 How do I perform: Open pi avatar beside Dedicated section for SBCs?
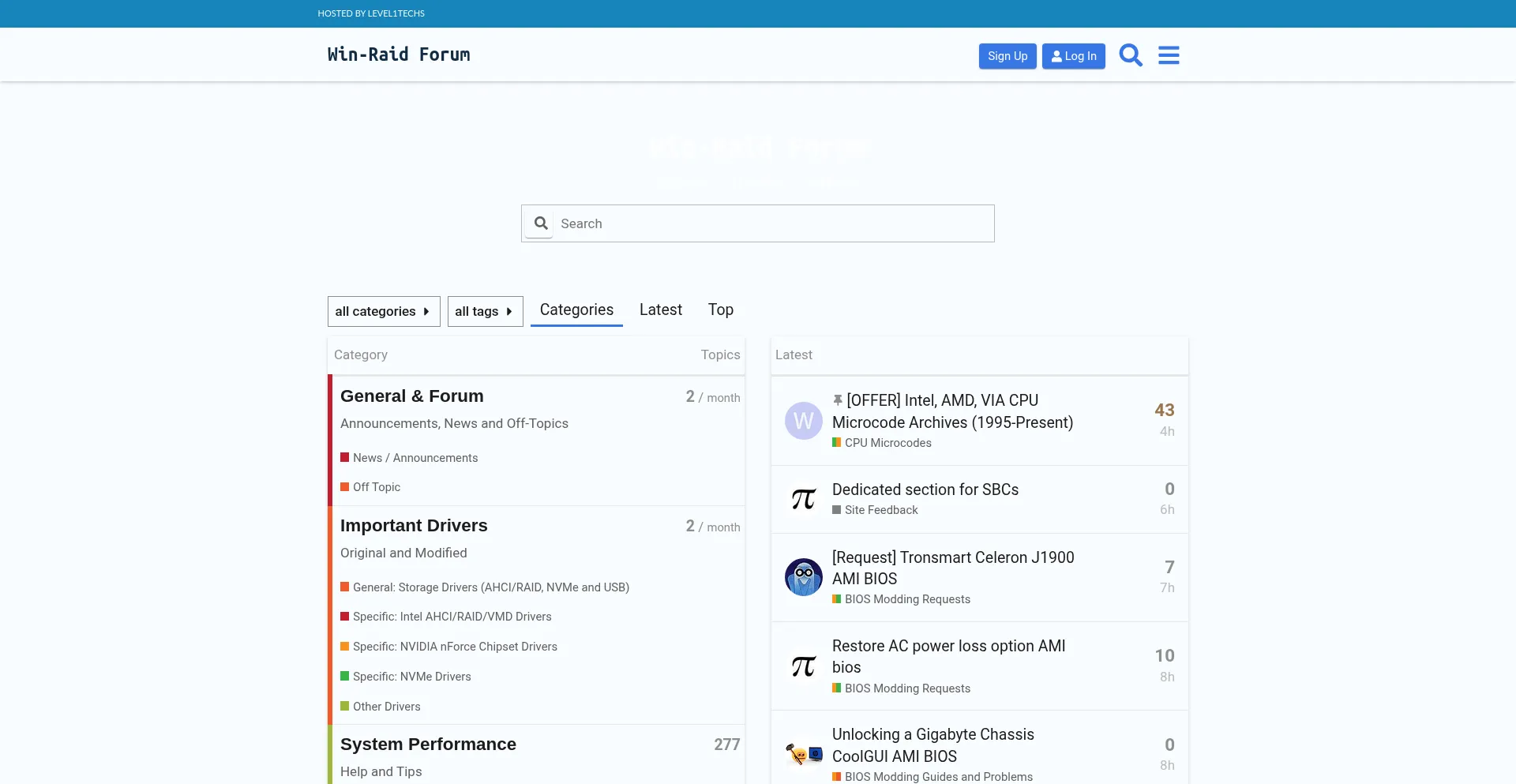(803, 499)
